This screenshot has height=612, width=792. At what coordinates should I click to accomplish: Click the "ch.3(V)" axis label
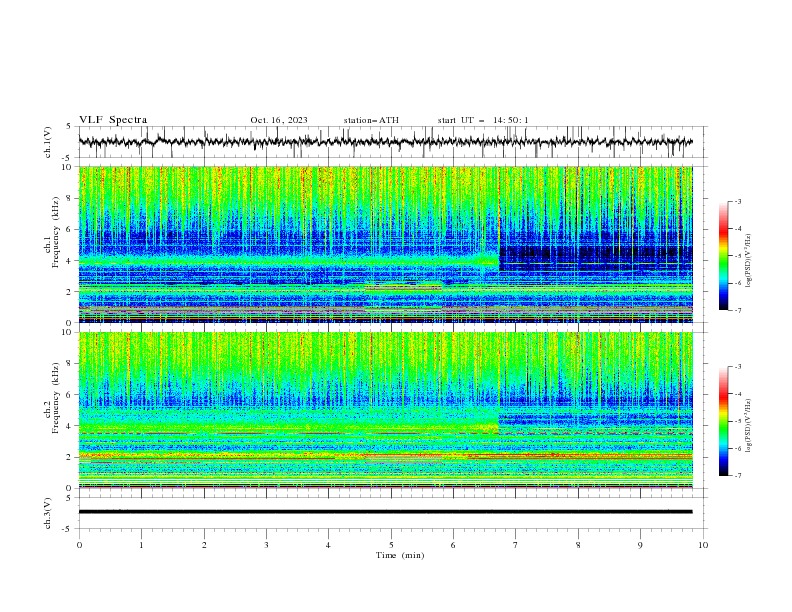(48, 514)
